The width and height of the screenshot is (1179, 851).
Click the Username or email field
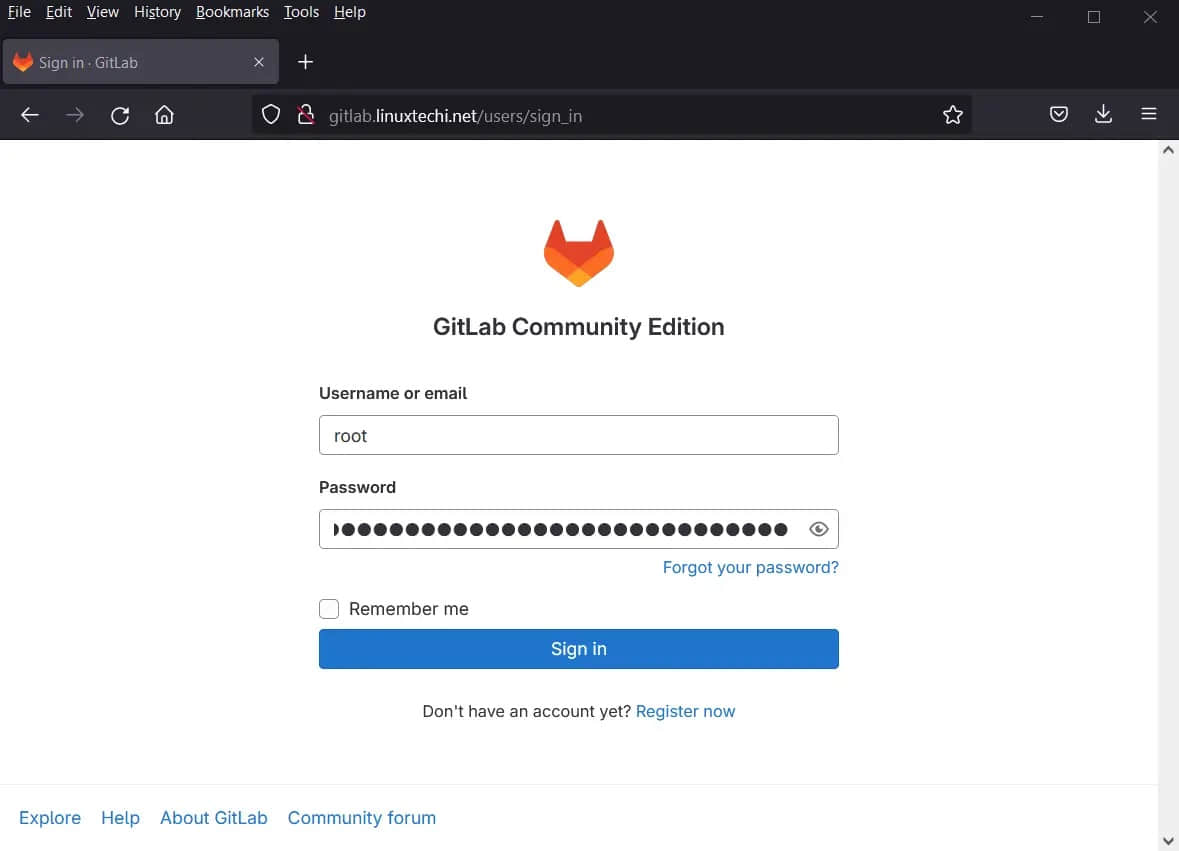(578, 436)
